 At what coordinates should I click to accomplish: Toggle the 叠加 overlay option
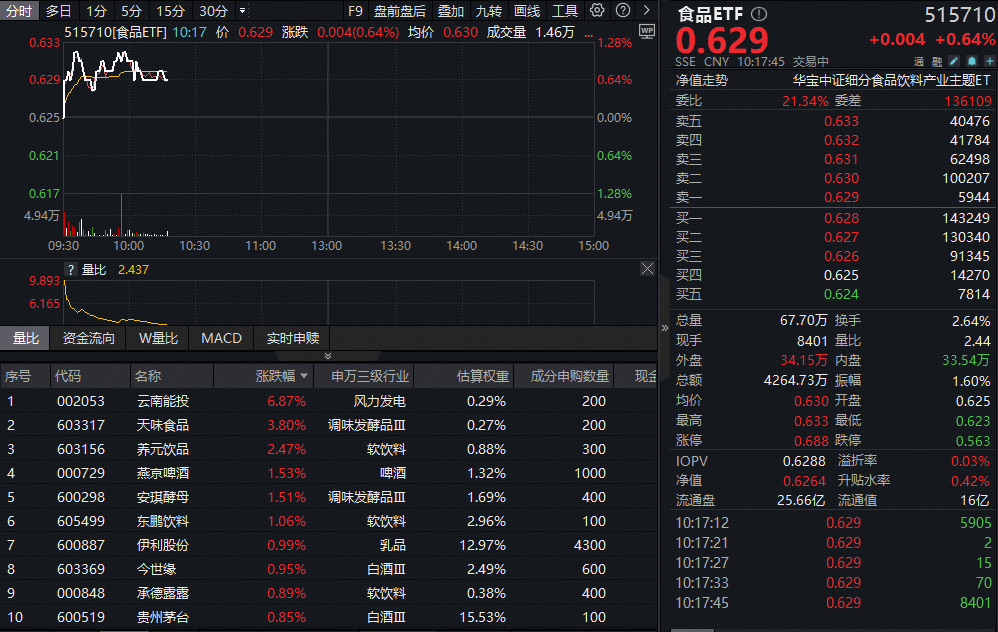(x=450, y=11)
